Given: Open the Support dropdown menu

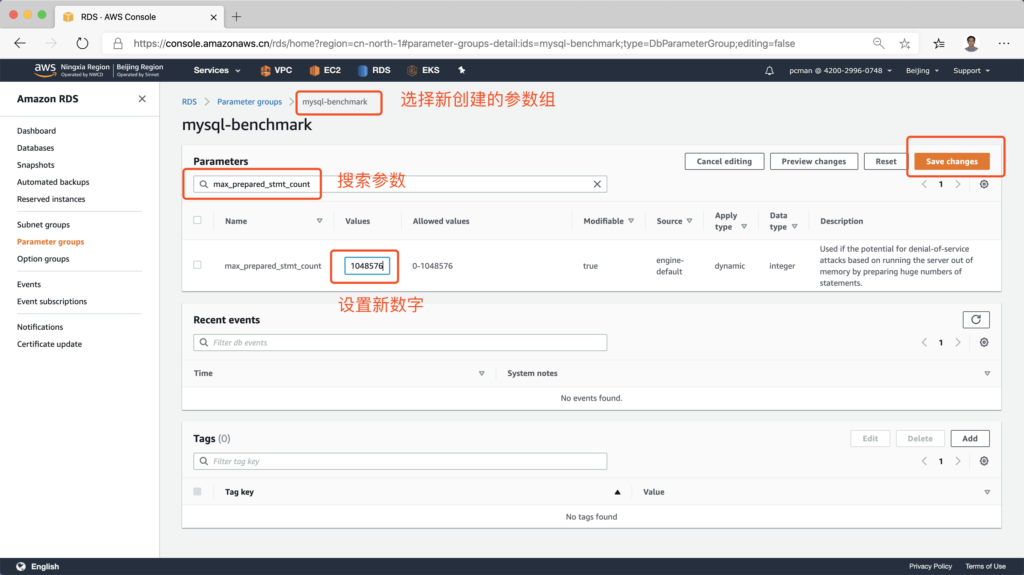Looking at the screenshot, I should [x=971, y=71].
